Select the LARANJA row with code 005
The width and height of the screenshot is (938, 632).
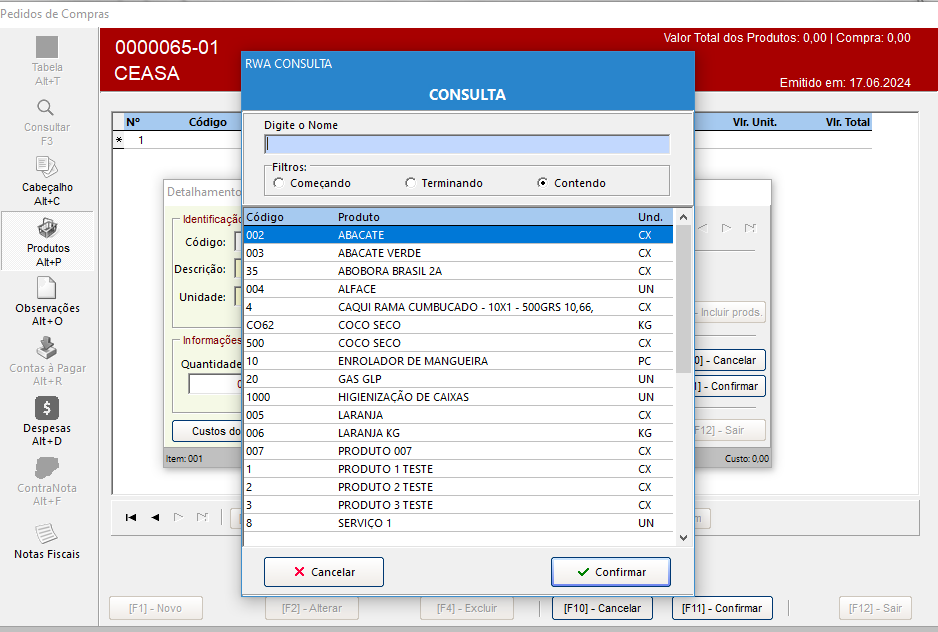tap(458, 415)
